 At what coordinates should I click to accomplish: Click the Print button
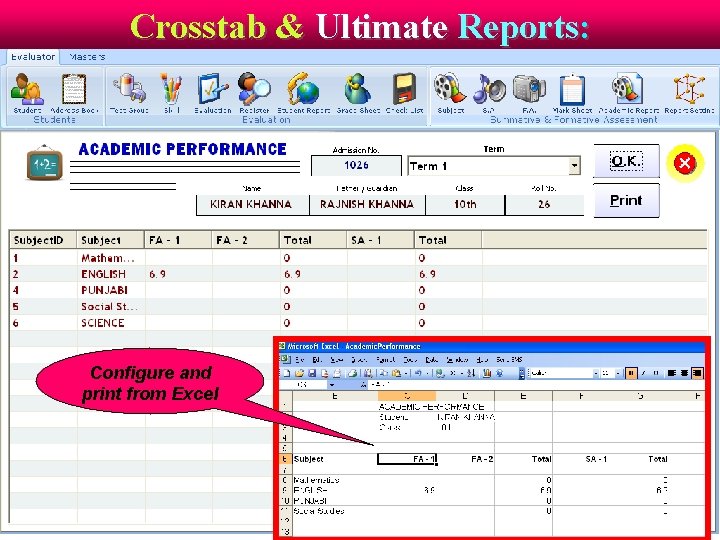tap(626, 201)
